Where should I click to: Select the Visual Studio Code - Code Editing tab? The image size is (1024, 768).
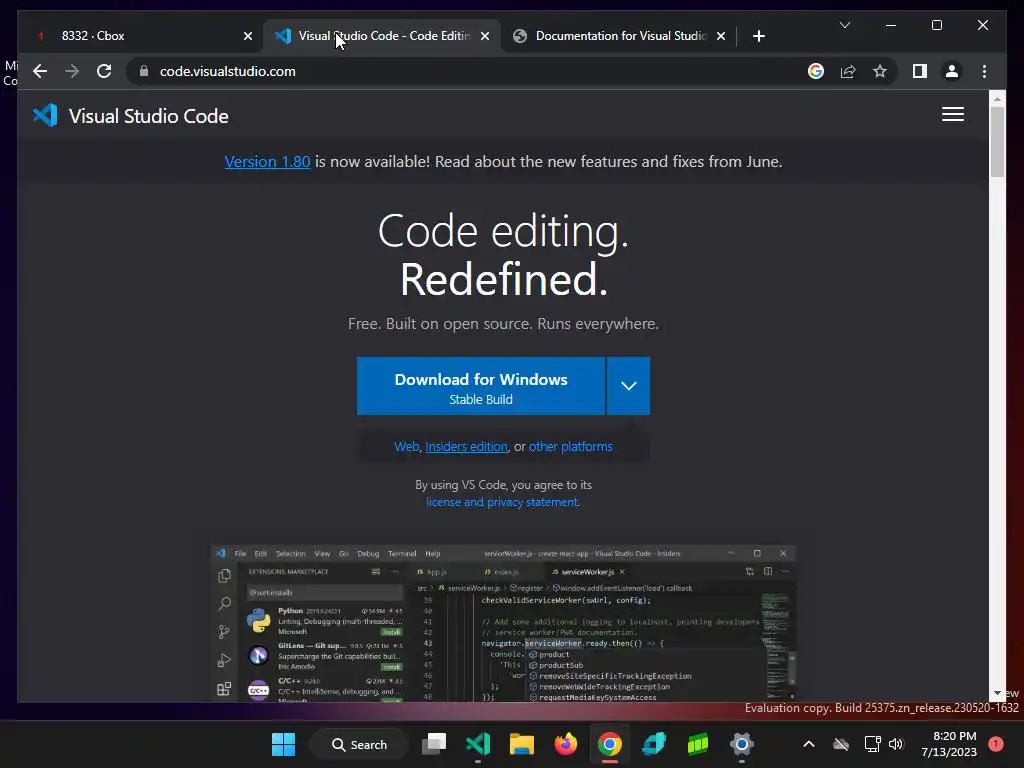[383, 36]
